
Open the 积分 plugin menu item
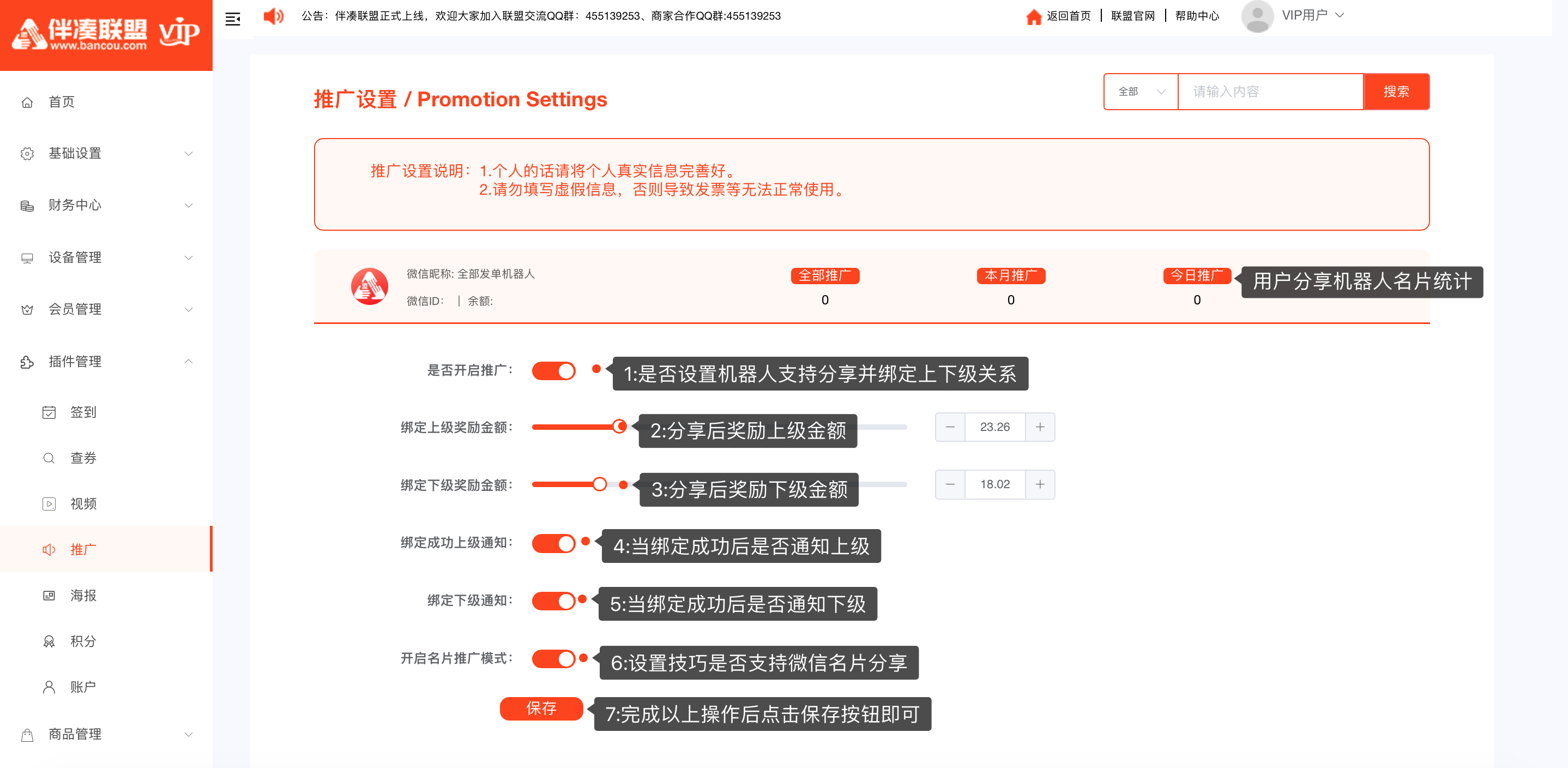pos(106,641)
